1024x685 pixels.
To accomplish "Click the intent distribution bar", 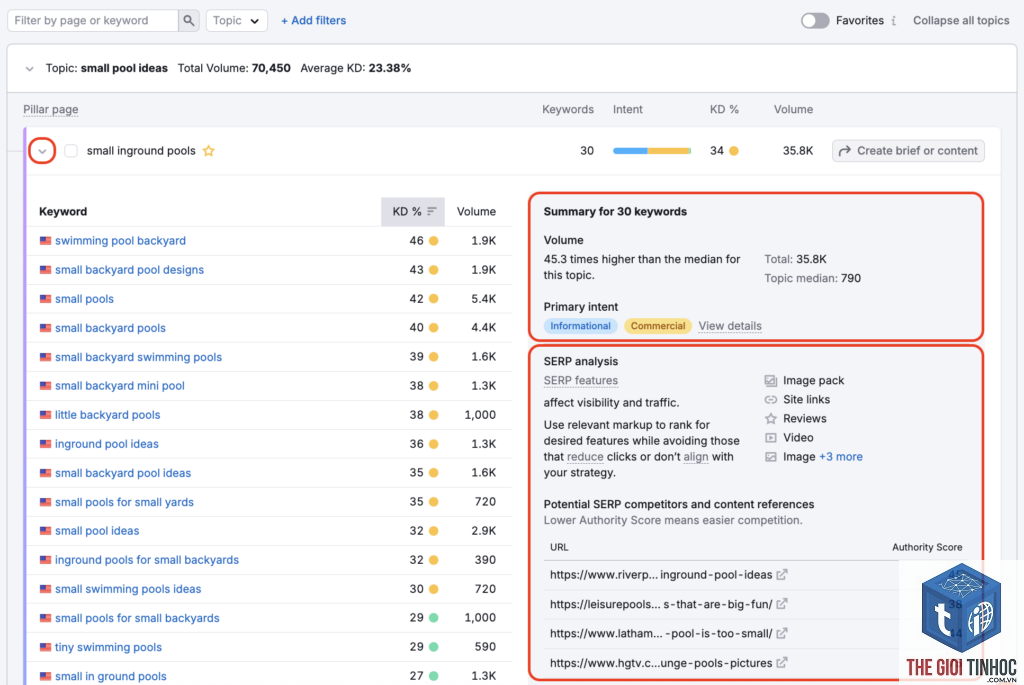I will (x=652, y=151).
